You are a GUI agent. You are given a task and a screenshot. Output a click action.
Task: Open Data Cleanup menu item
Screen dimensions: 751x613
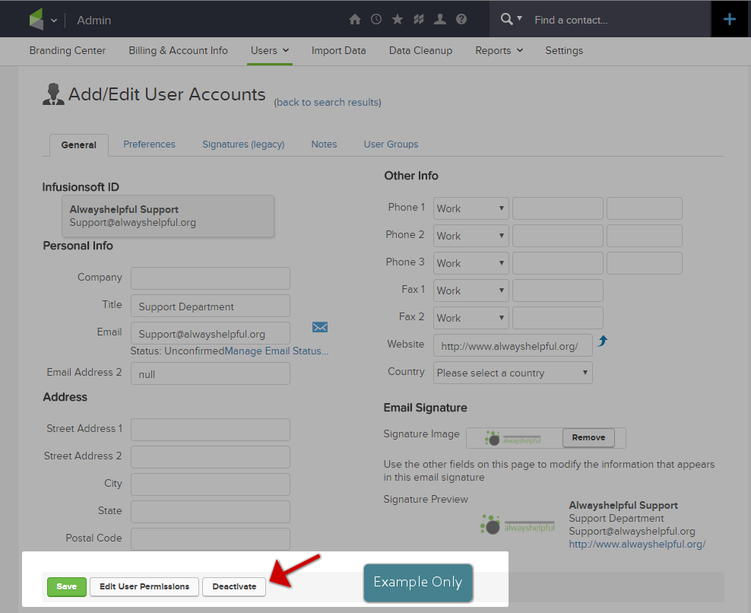click(421, 50)
